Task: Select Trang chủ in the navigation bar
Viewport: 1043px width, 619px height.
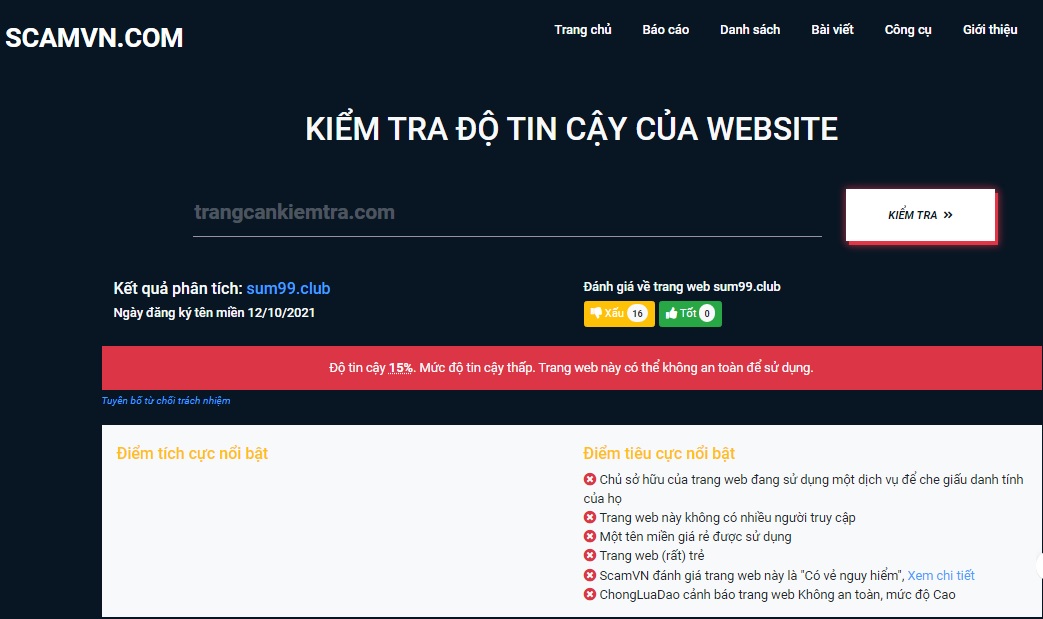Action: point(583,29)
